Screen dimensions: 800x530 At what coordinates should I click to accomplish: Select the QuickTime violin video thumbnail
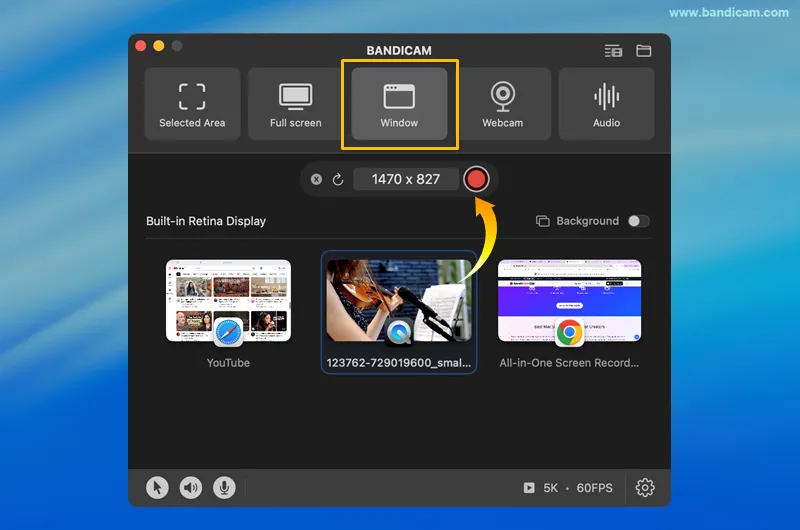pos(399,301)
